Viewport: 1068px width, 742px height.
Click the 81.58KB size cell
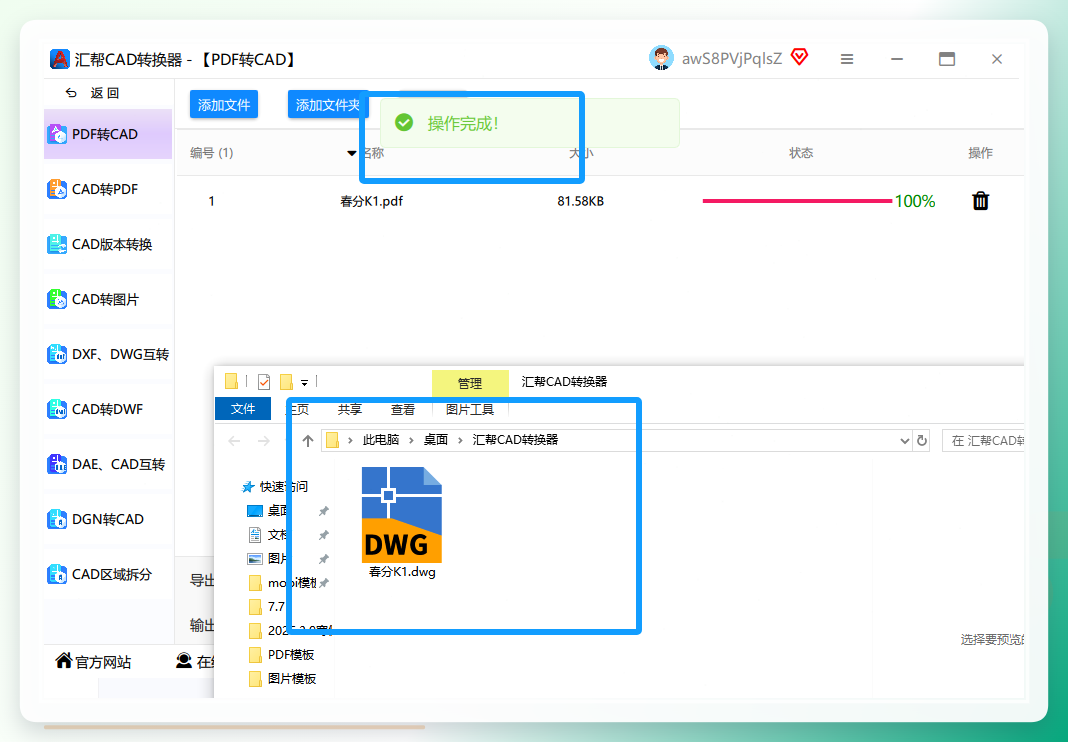point(580,201)
